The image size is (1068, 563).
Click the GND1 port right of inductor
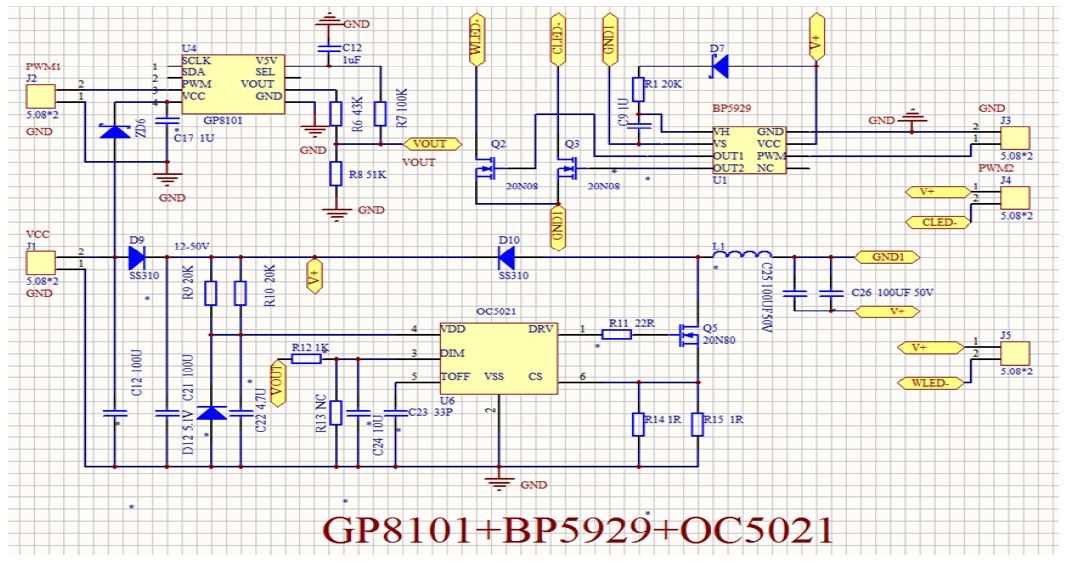point(886,257)
